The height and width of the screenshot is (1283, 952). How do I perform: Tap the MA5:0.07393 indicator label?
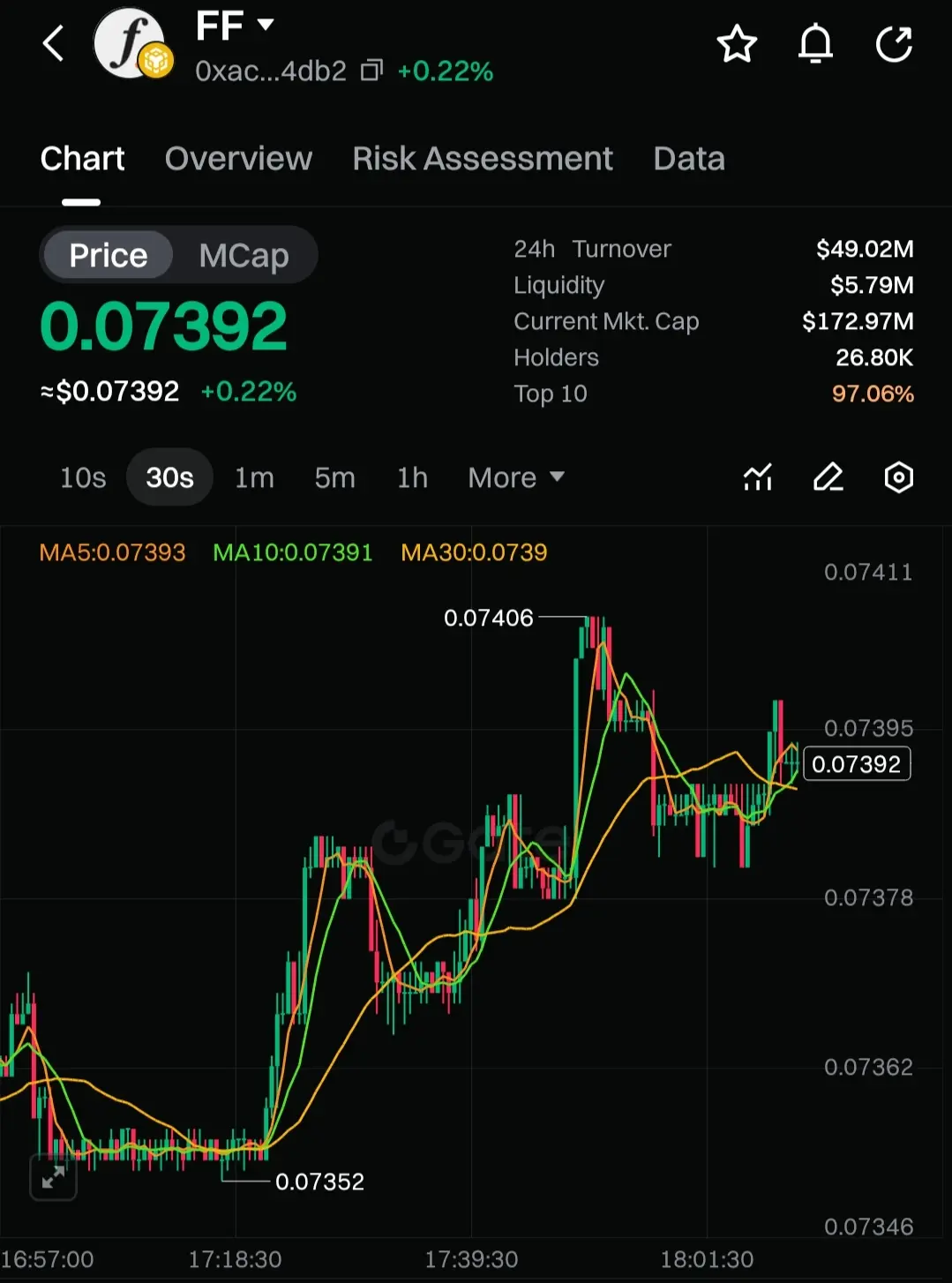112,552
